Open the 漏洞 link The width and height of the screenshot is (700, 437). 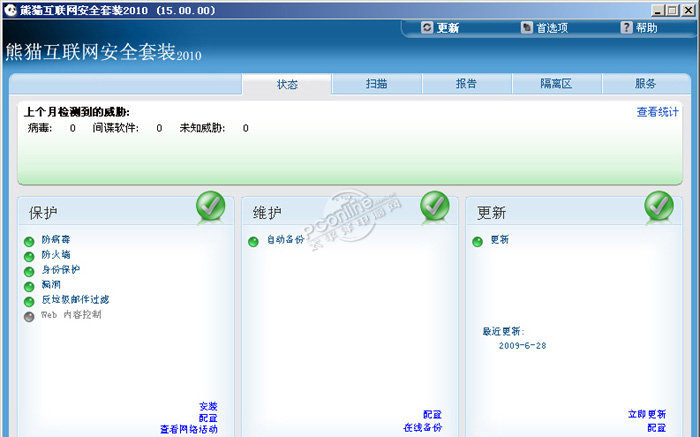click(x=51, y=284)
